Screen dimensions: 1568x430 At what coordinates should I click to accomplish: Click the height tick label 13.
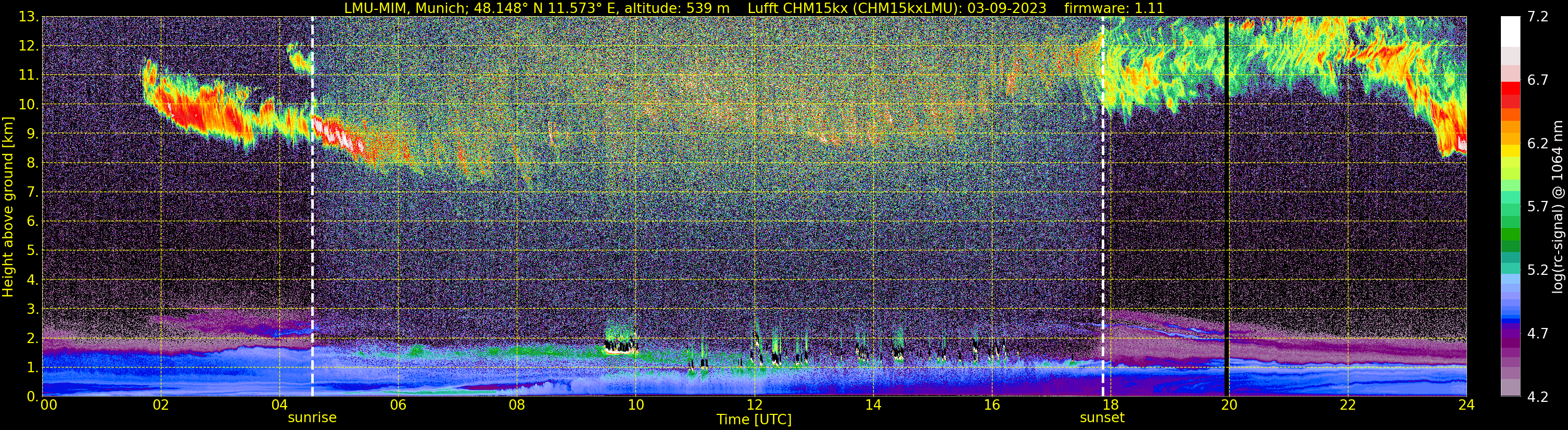coord(28,17)
